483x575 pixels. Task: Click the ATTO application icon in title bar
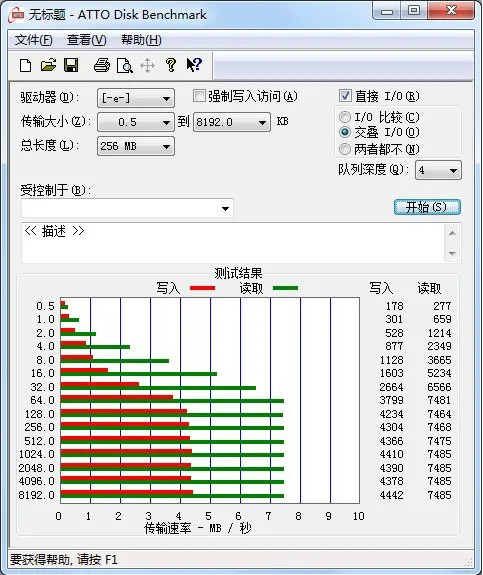pos(18,15)
